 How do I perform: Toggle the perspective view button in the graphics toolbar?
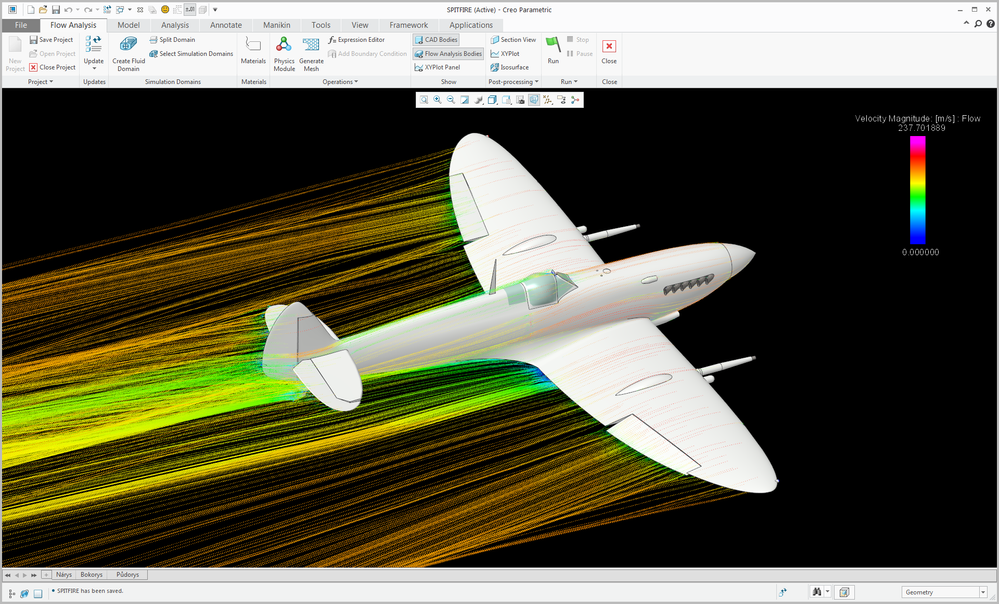(534, 99)
